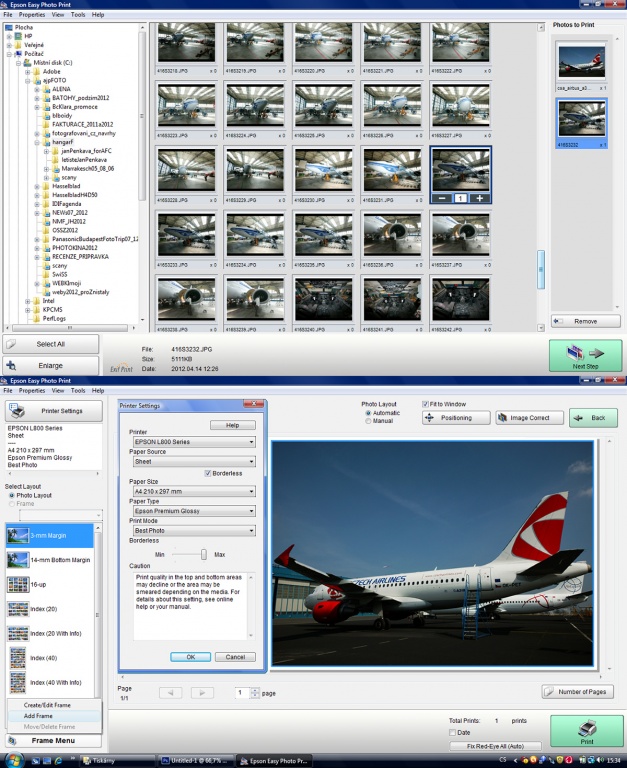Open Properties menu in print layout window
This screenshot has width=627, height=768.
click(32, 390)
